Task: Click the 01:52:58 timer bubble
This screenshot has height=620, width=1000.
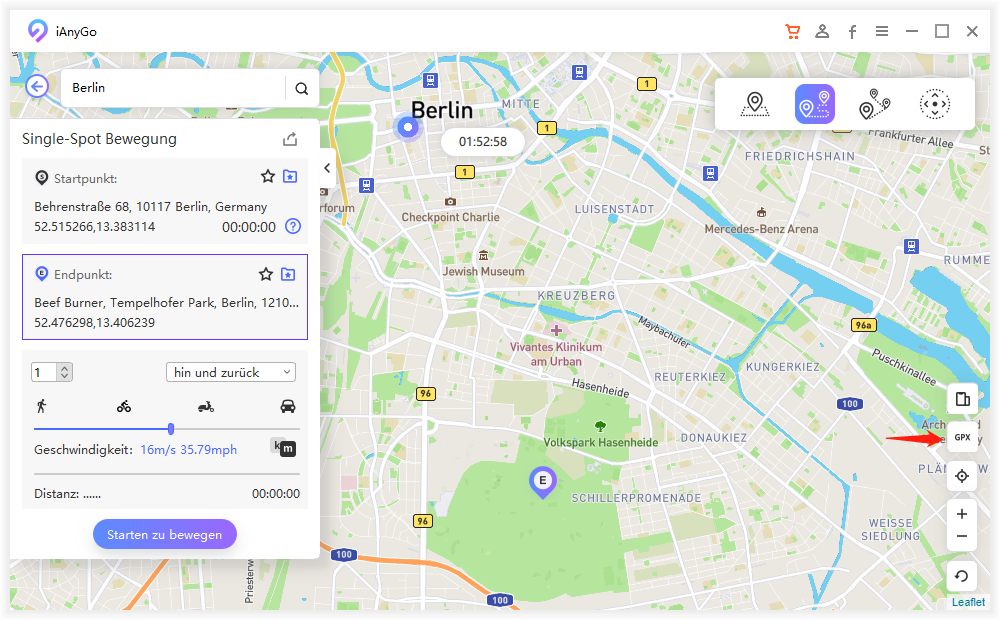Action: tap(483, 142)
